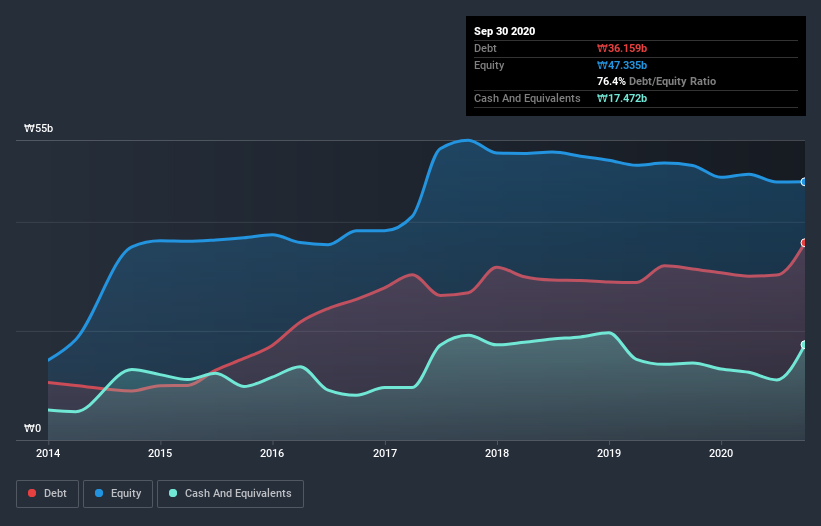Click the 76.4% Debt/Equity Ratio text
Image resolution: width=821 pixels, height=526 pixels.
(657, 82)
